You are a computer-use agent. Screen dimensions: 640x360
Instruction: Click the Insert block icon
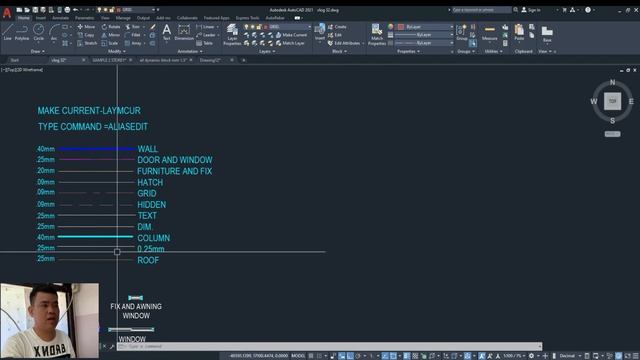(x=320, y=32)
